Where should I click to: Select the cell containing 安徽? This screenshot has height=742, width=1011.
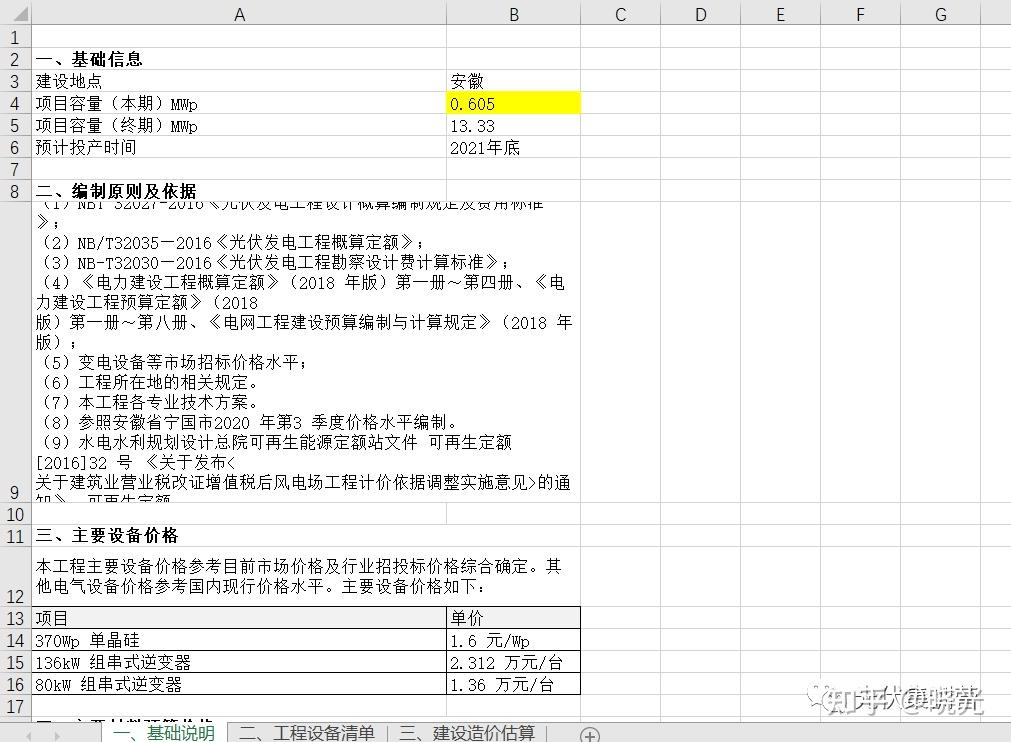click(513, 80)
